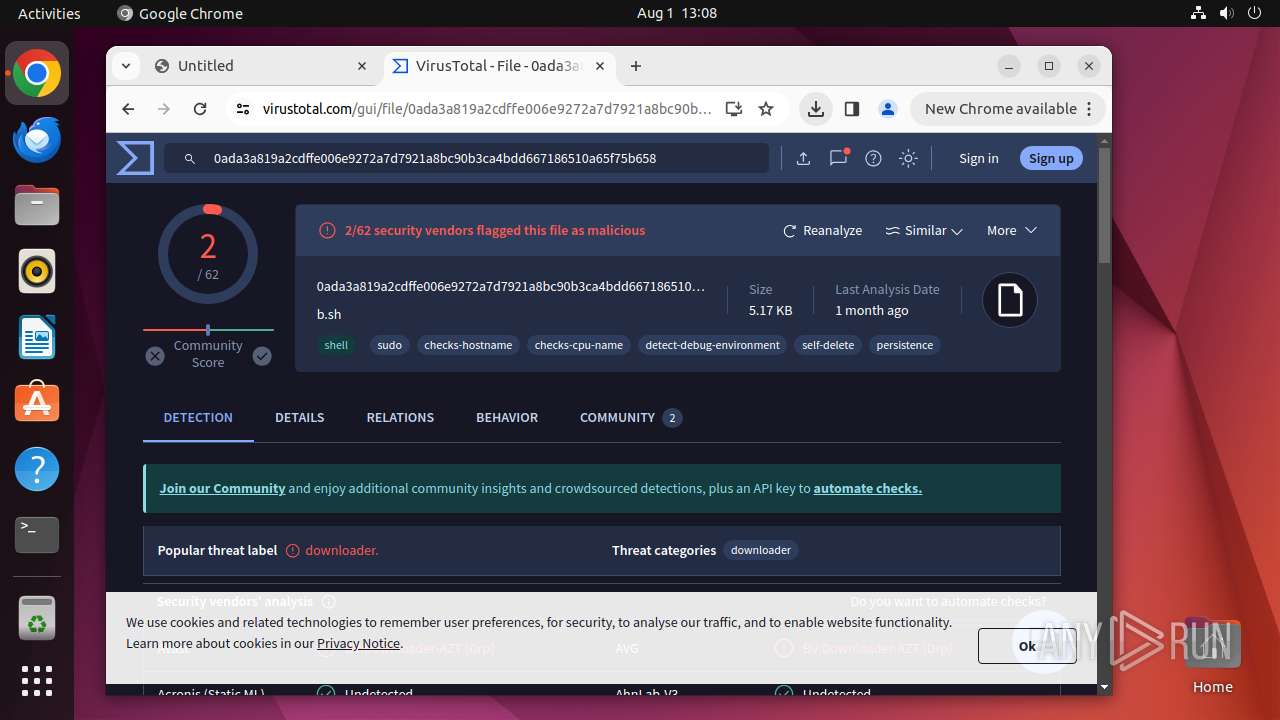Show Applications grid
The image size is (1280, 720).
coord(37,681)
